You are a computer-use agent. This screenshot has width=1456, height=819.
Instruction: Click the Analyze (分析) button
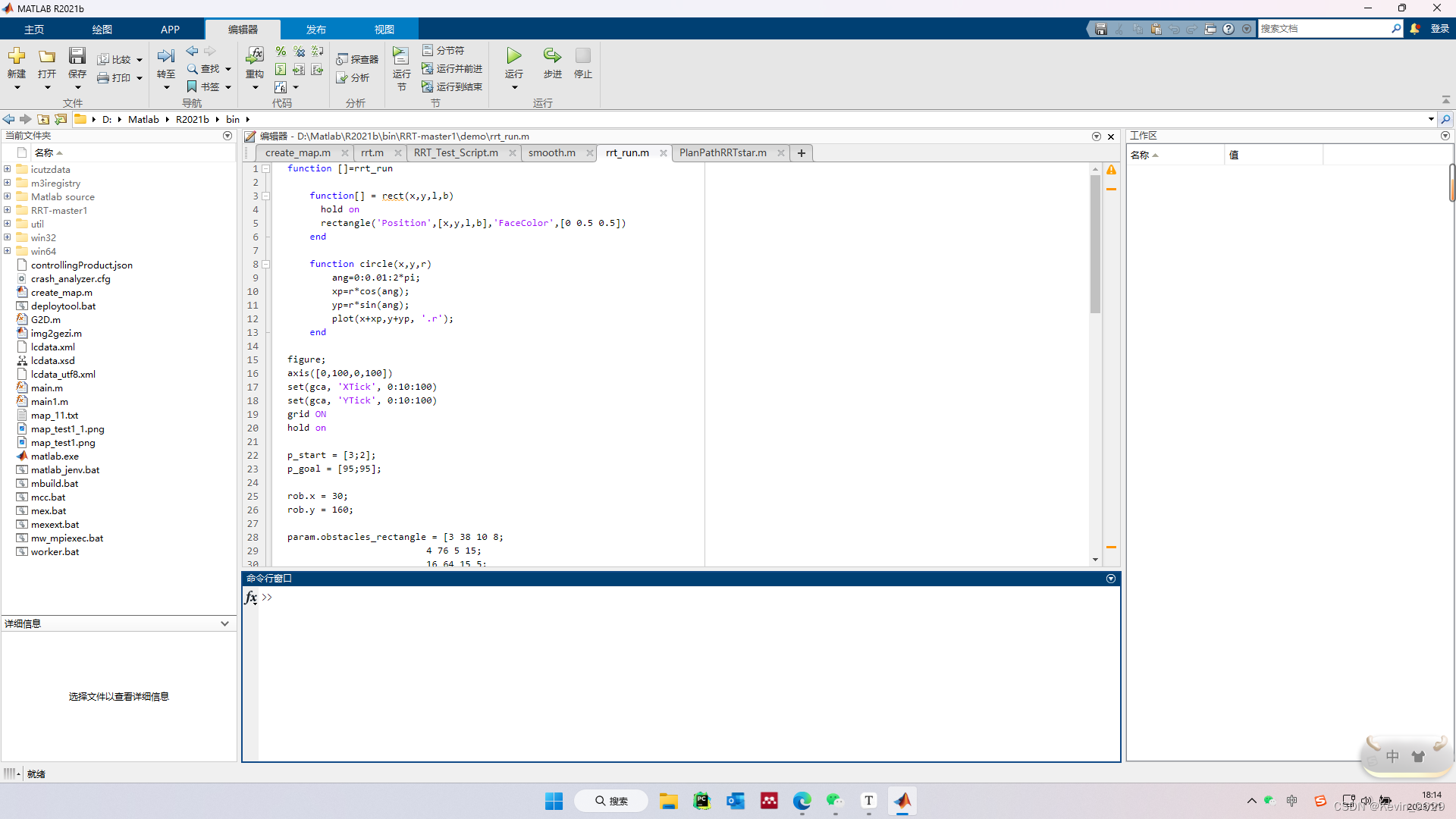pos(353,77)
